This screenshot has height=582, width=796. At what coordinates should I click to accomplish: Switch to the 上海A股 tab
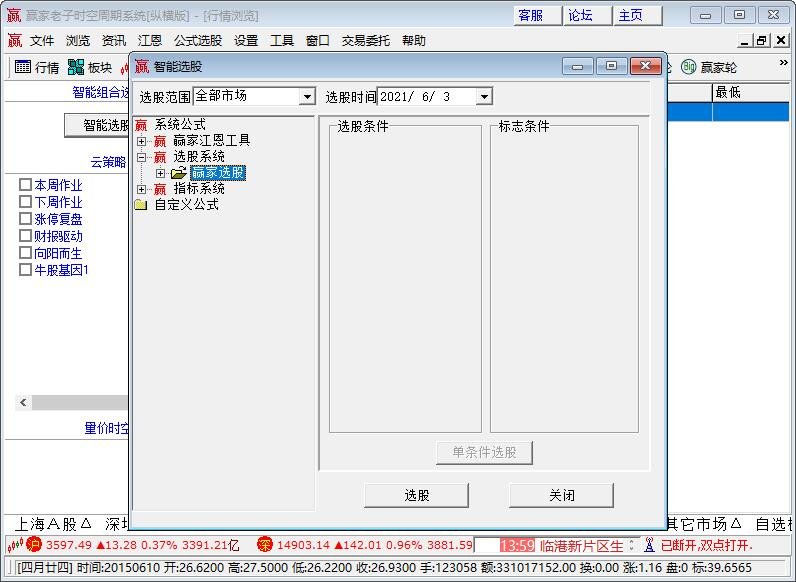[x=53, y=524]
